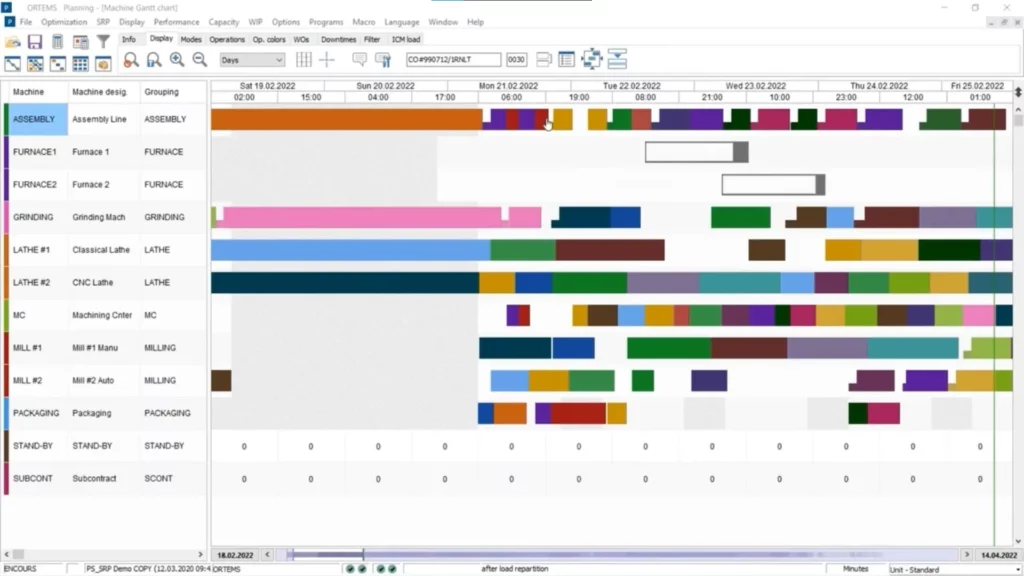
Task: Click the calculator icon in toolbar
Action: pyautogui.click(x=57, y=42)
